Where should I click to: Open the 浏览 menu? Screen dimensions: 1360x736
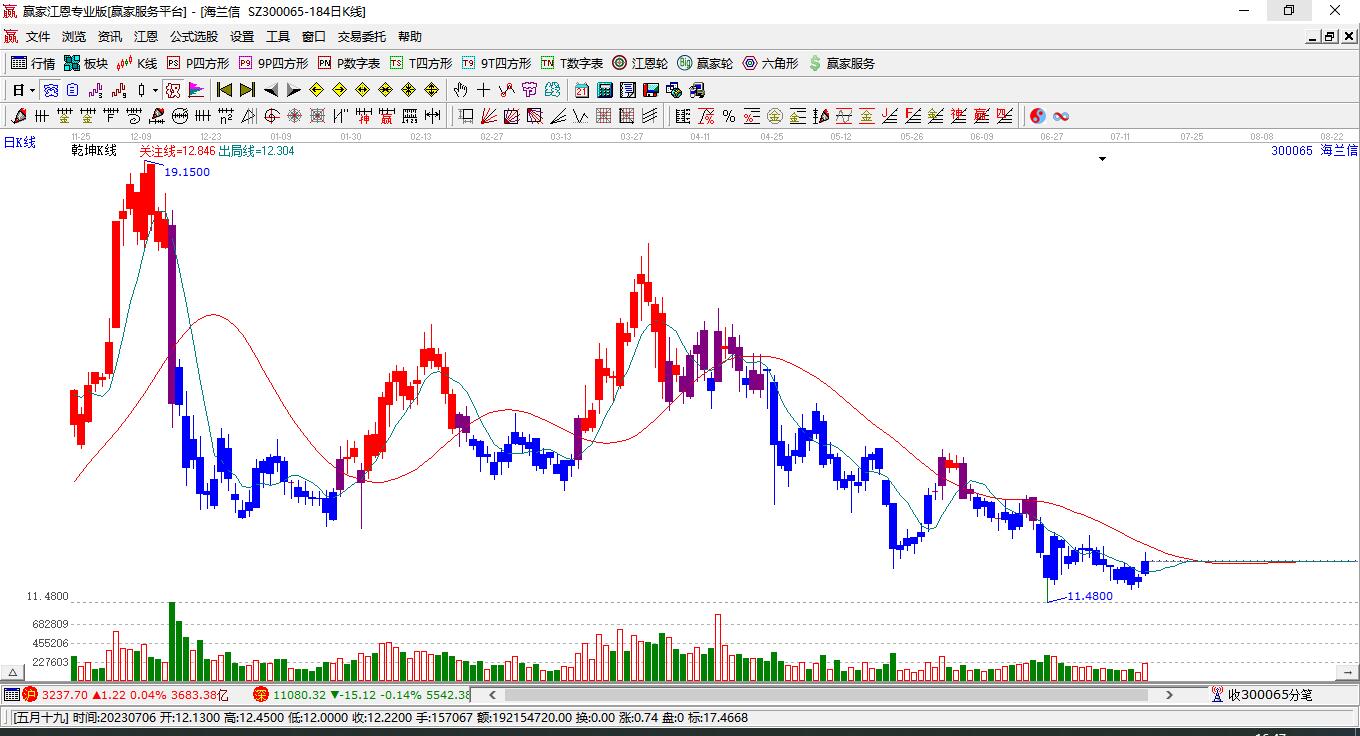[74, 36]
